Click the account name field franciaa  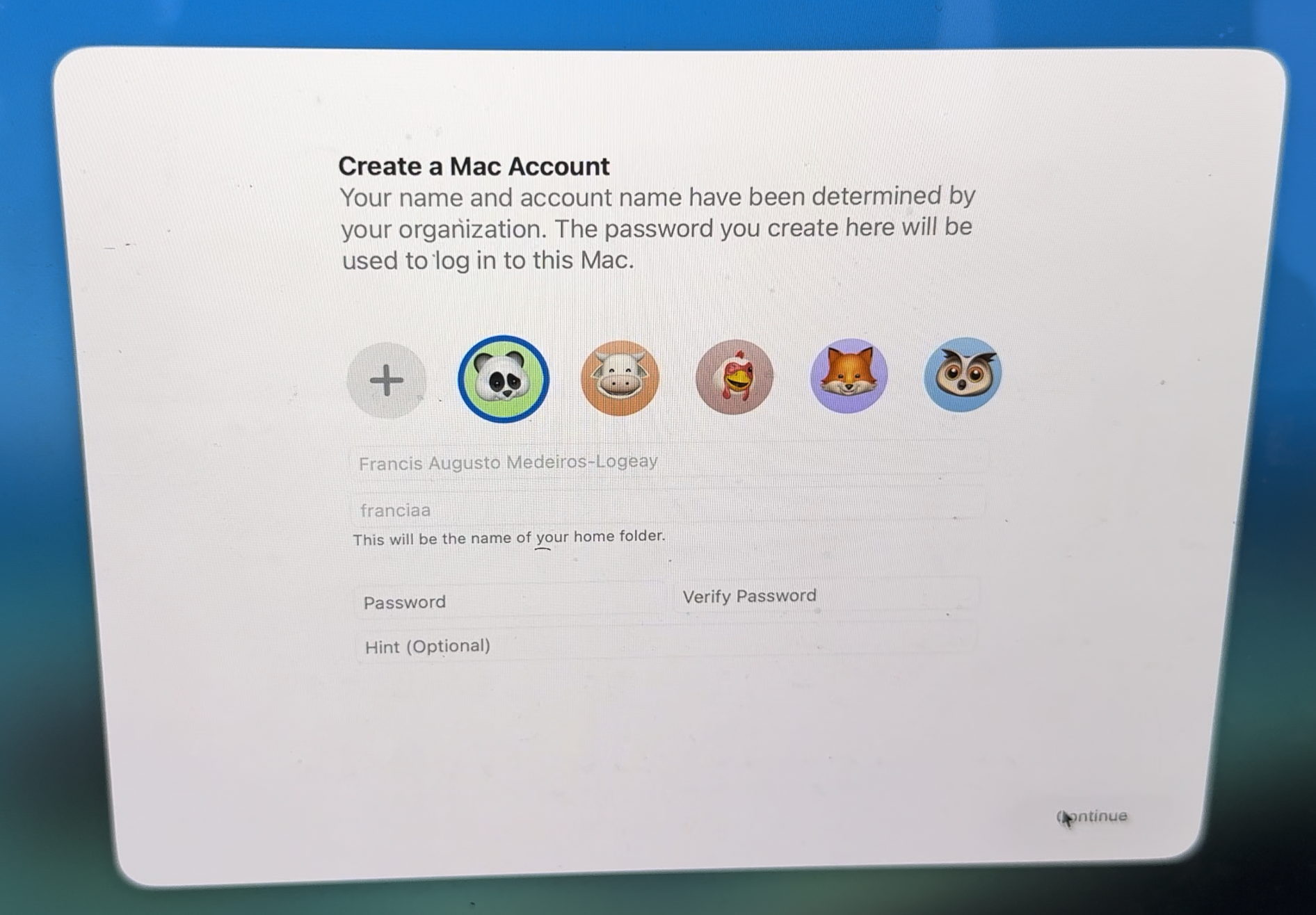[668, 506]
